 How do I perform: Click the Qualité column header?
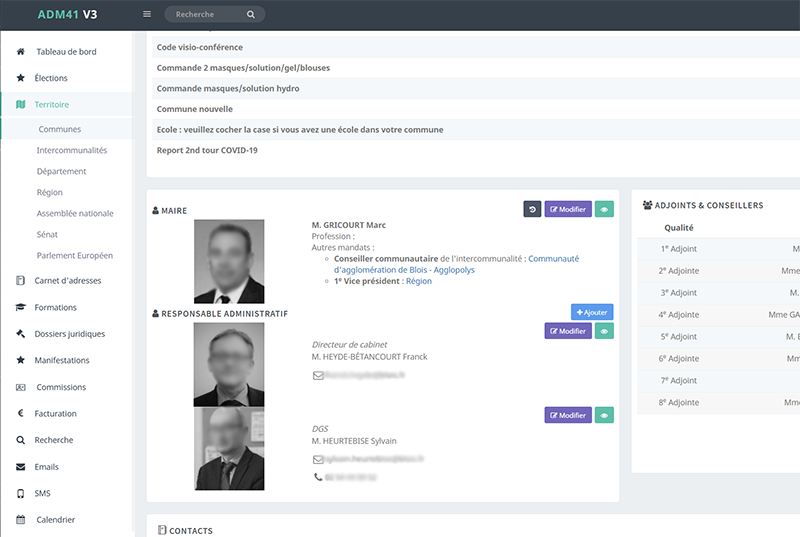pos(679,227)
